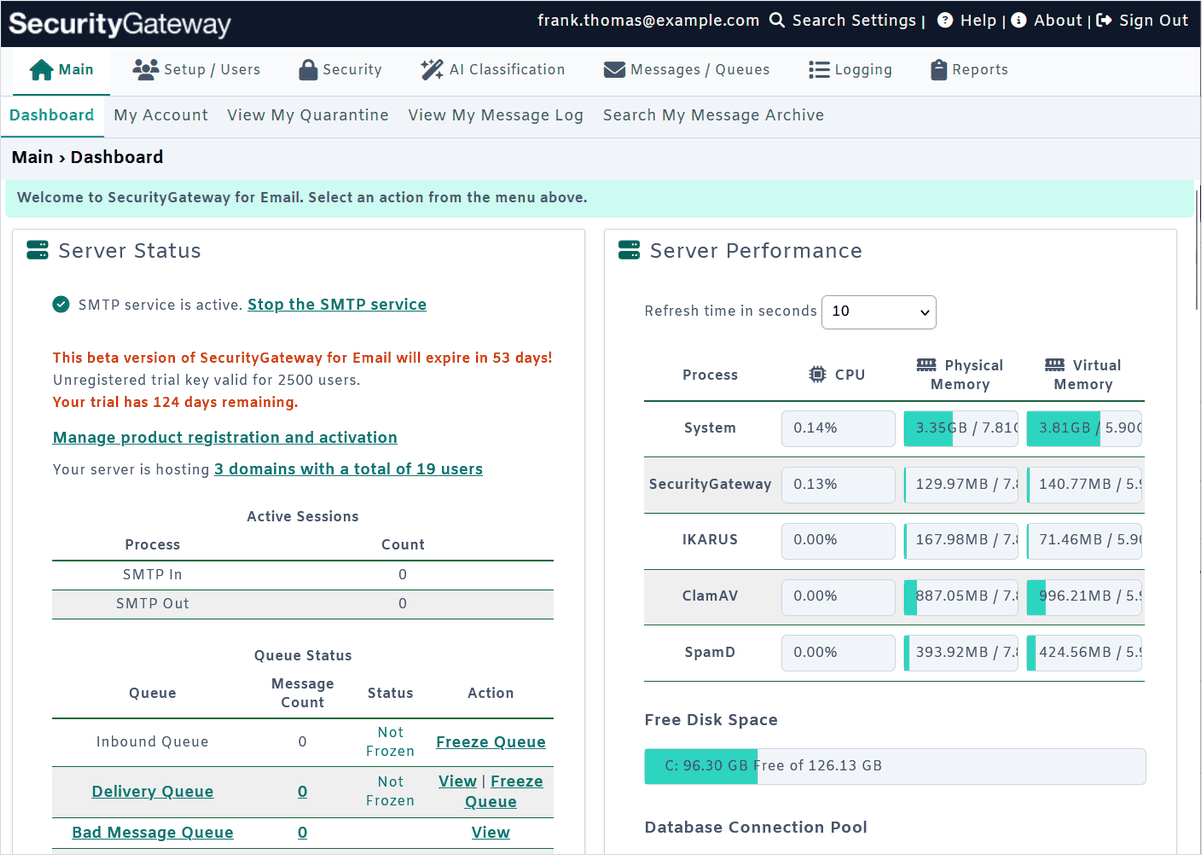The height and width of the screenshot is (855, 1202).
Task: Click the Free Disk Space C: bar
Action: coord(895,766)
